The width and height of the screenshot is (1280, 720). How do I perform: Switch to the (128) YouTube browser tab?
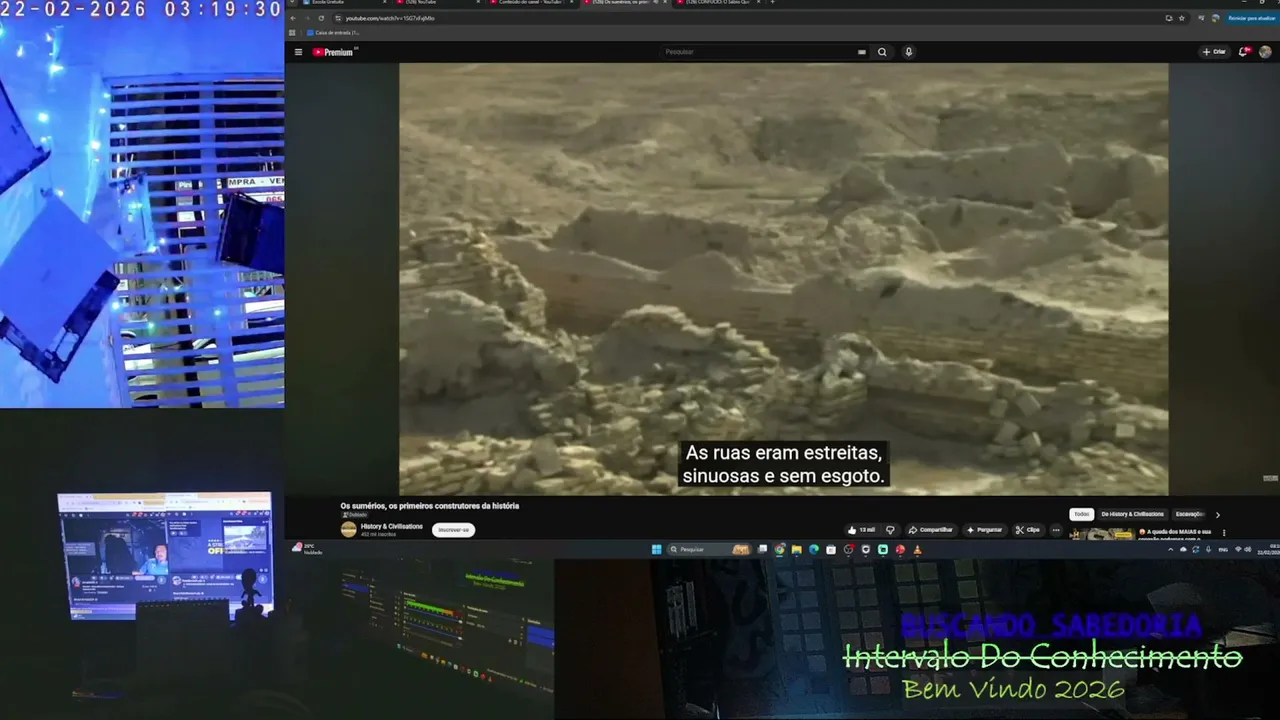click(436, 3)
